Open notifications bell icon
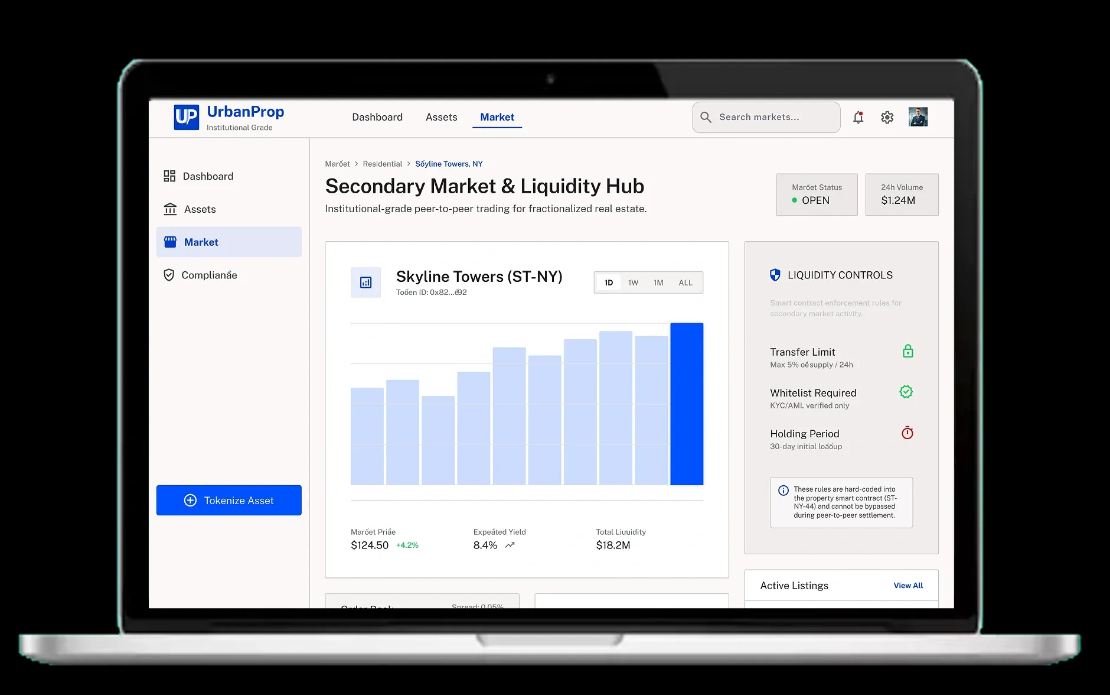 click(858, 117)
